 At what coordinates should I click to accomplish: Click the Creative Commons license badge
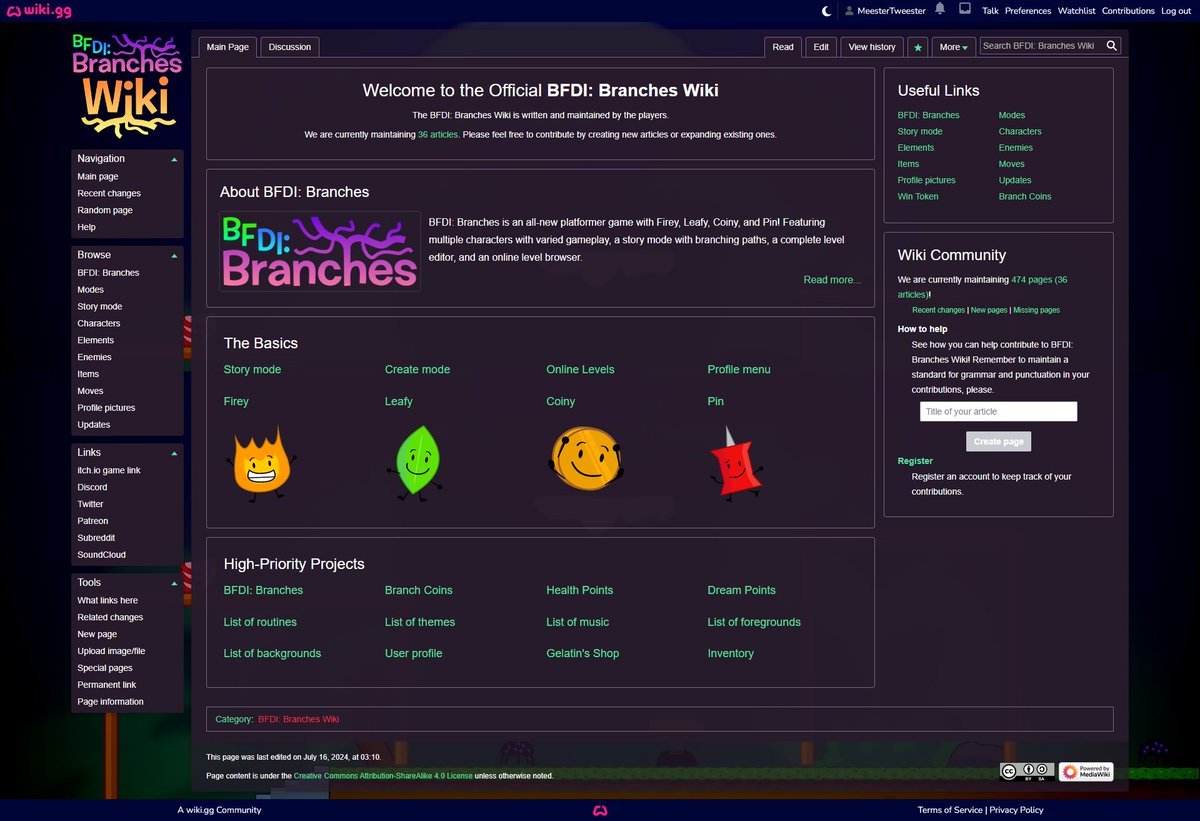tap(1026, 771)
